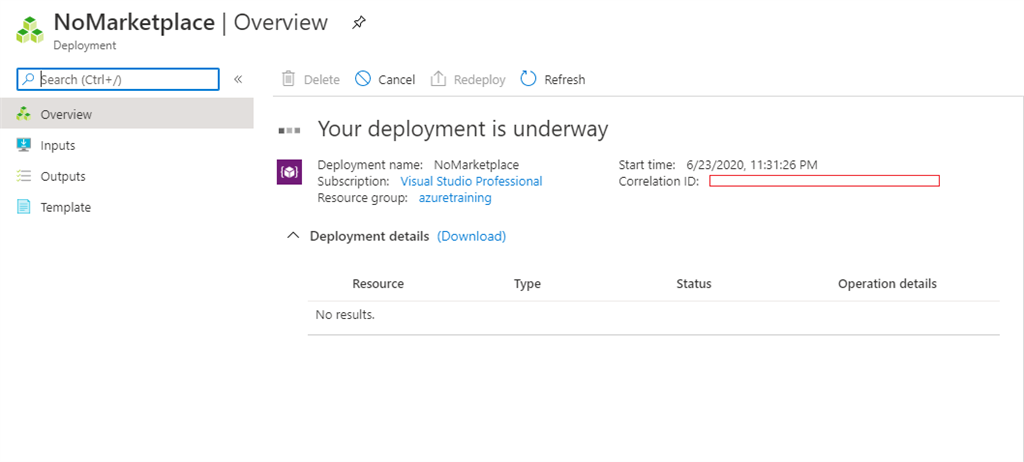Select Template in the left menu

[x=66, y=207]
